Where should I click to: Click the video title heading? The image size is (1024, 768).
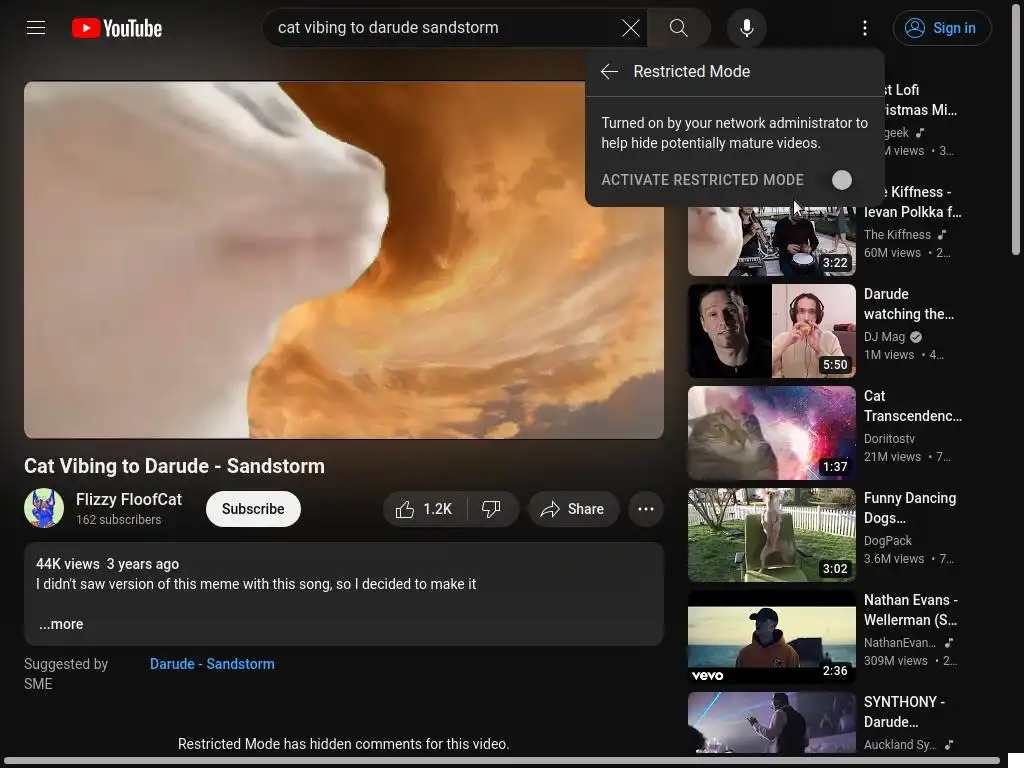174,466
